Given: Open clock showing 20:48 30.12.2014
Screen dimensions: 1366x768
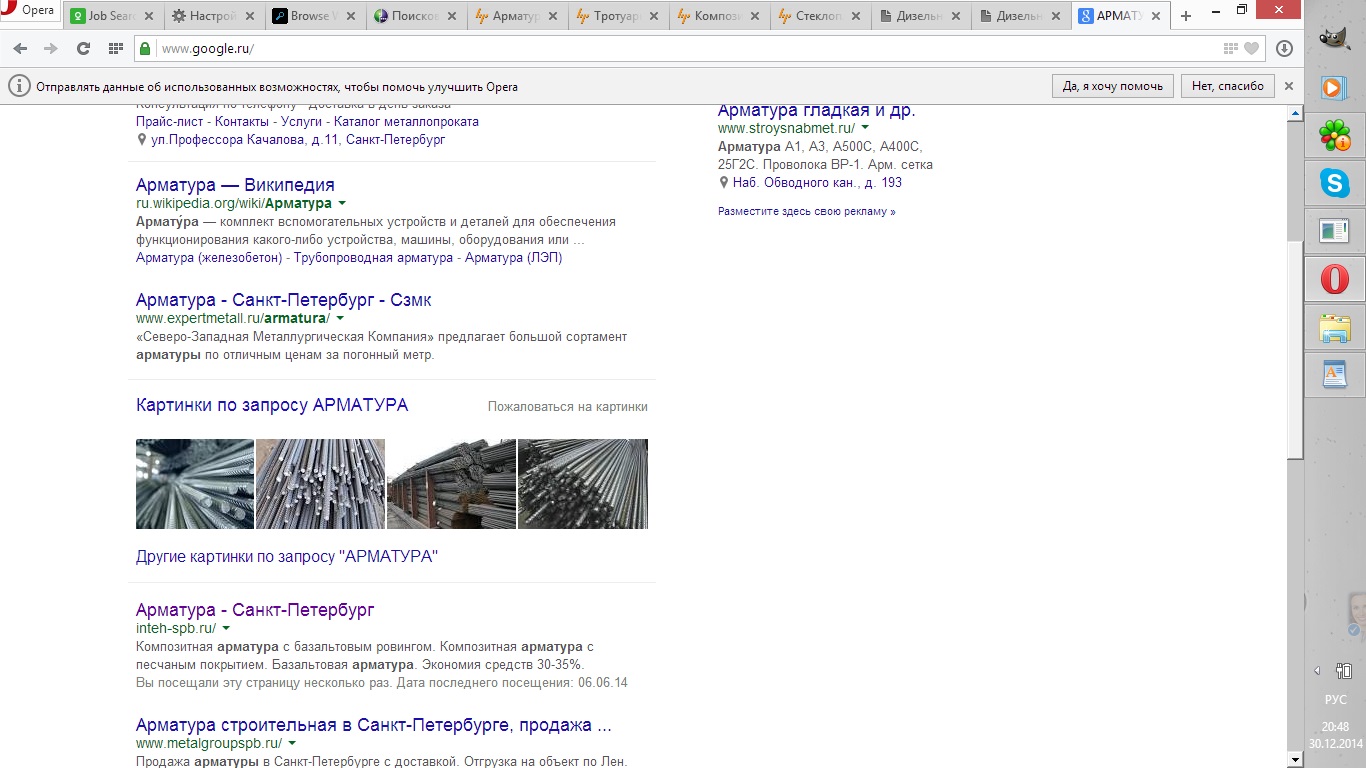Looking at the screenshot, I should click(x=1335, y=735).
